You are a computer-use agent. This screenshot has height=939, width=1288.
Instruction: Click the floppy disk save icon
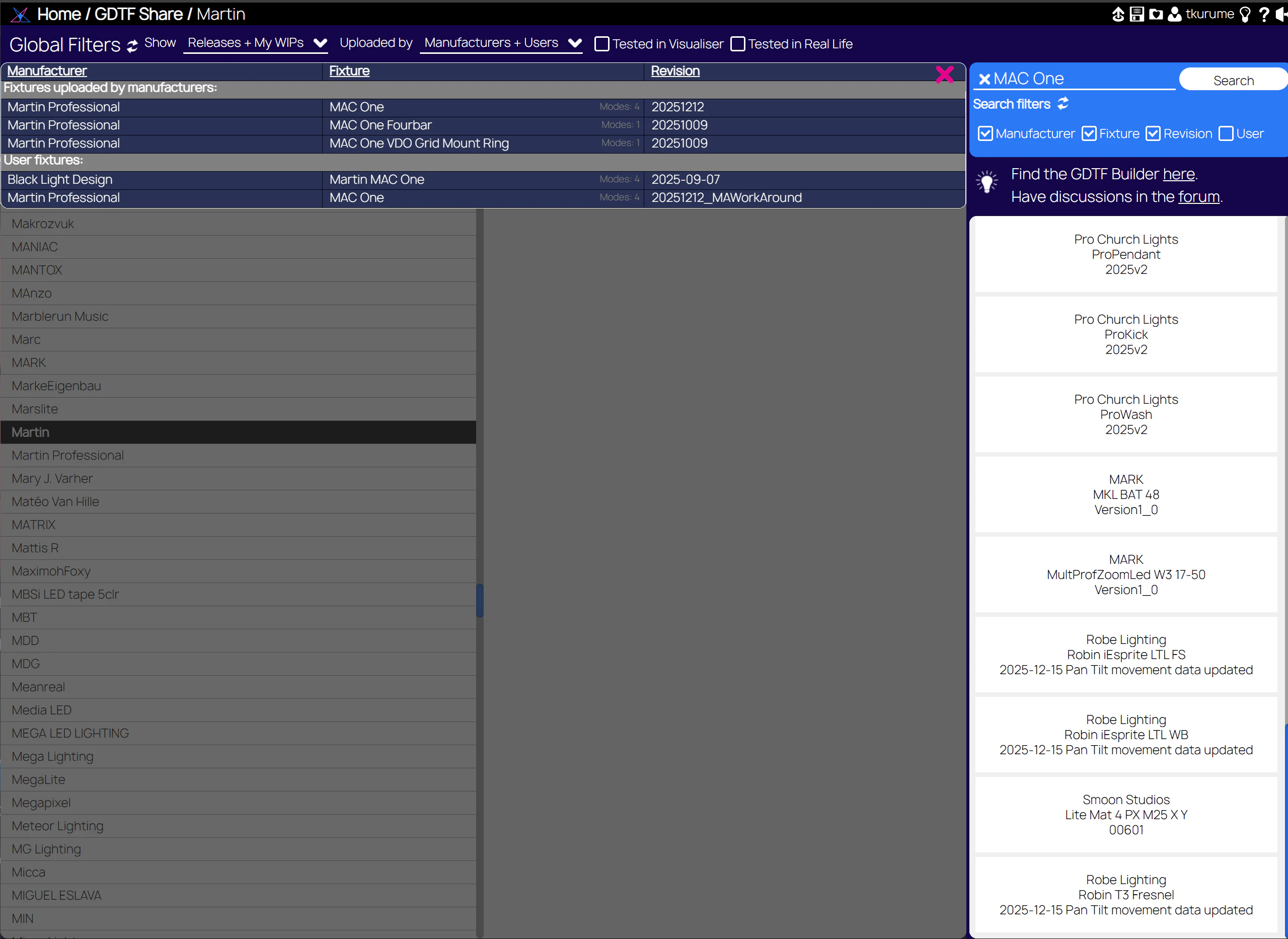click(1137, 14)
